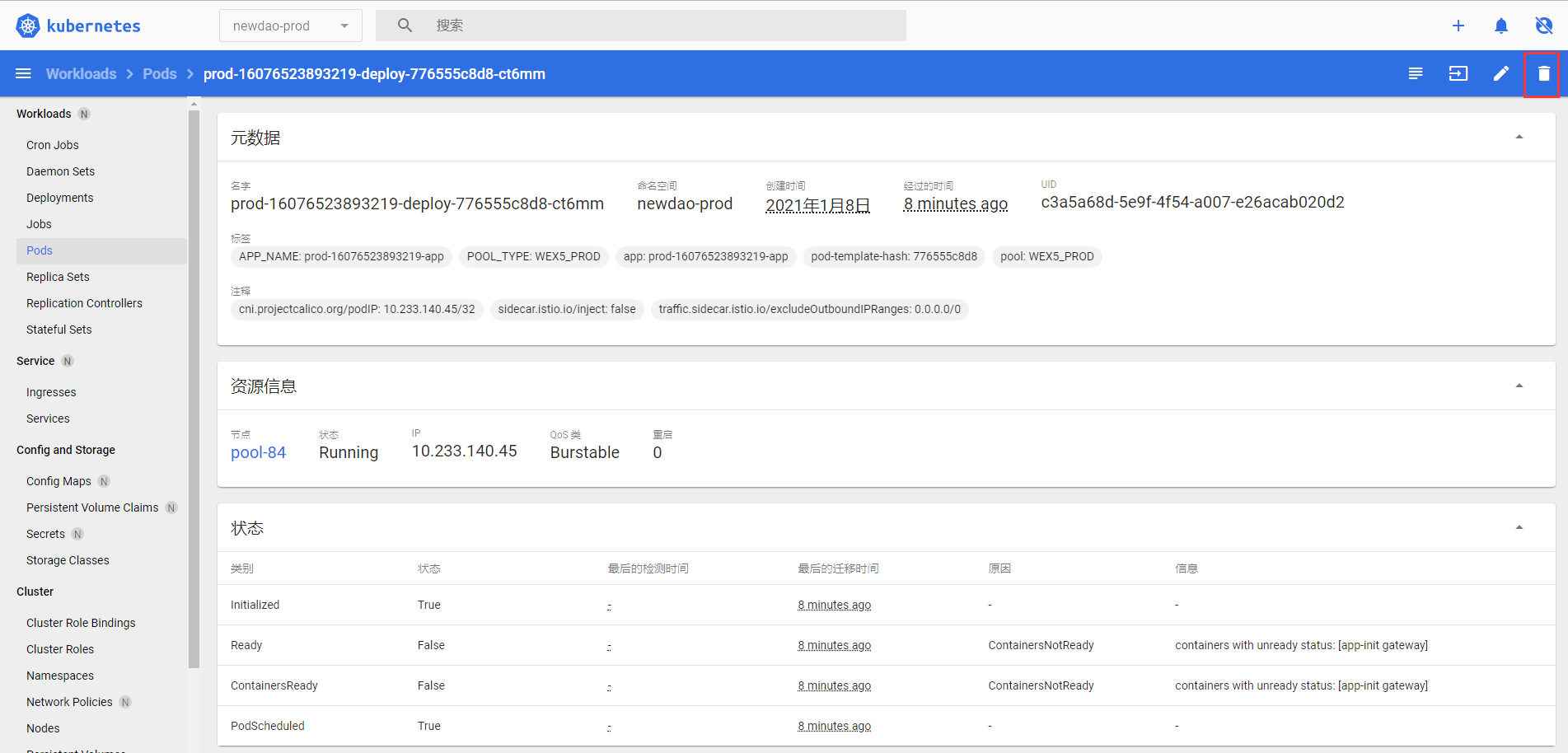1568x753 pixels.
Task: Open Config and Storage section
Action: pyautogui.click(x=66, y=450)
